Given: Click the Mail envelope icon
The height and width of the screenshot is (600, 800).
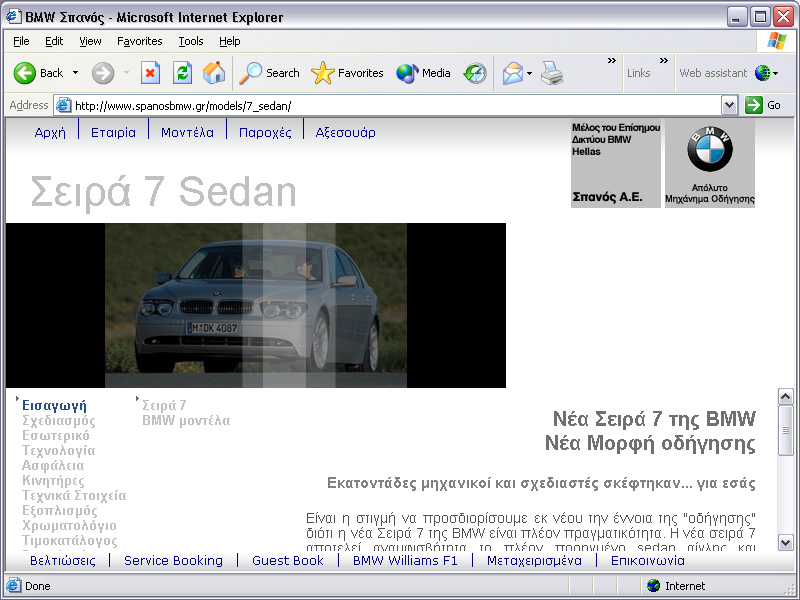Looking at the screenshot, I should (513, 73).
